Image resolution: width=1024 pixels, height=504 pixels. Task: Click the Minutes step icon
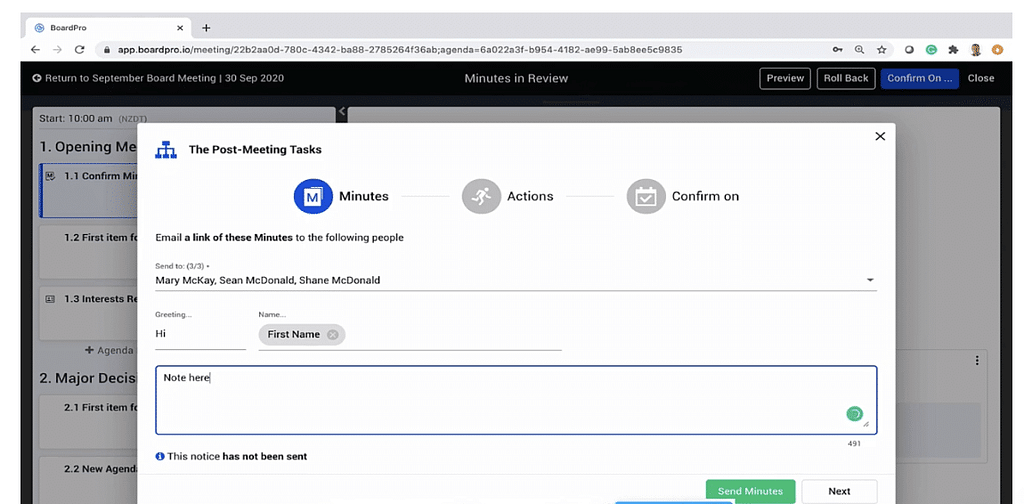tap(313, 197)
